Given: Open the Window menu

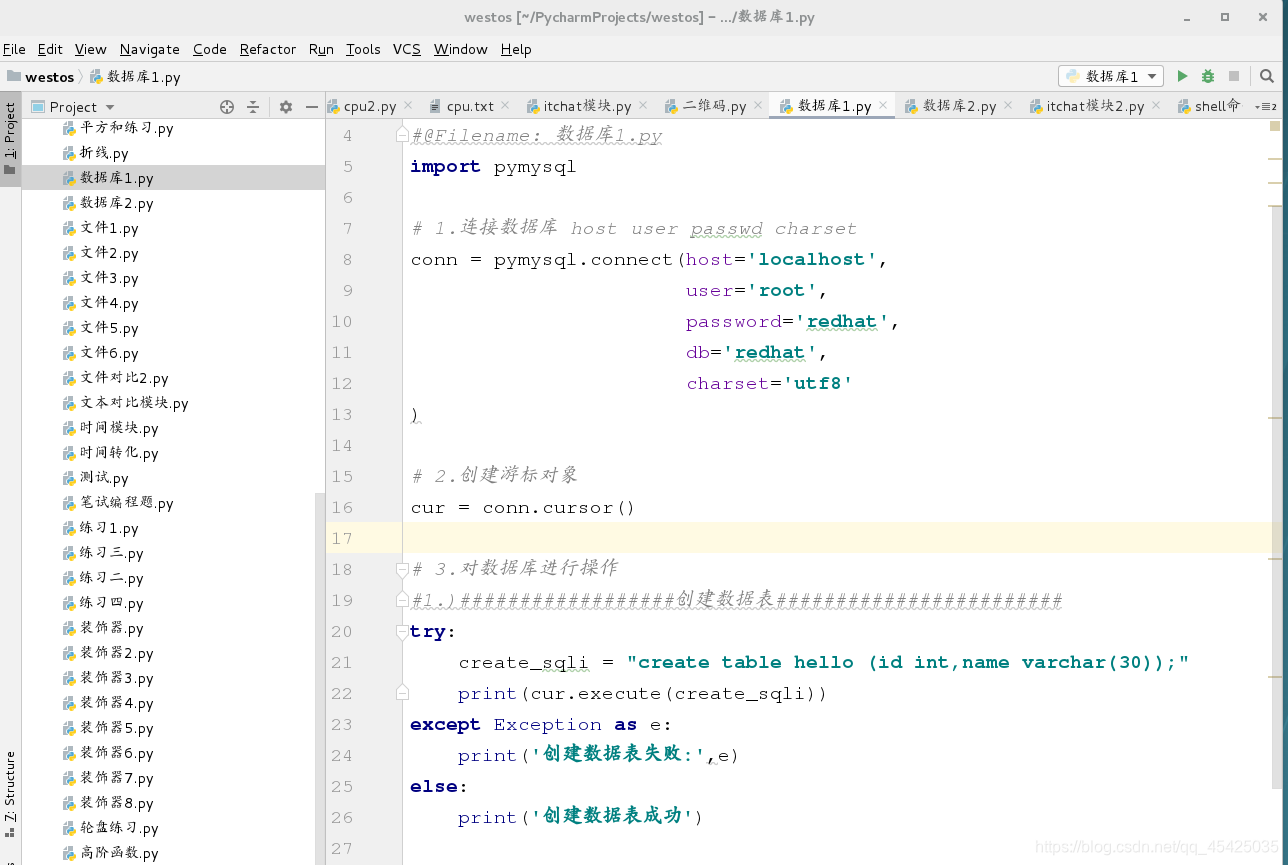Looking at the screenshot, I should [x=461, y=49].
